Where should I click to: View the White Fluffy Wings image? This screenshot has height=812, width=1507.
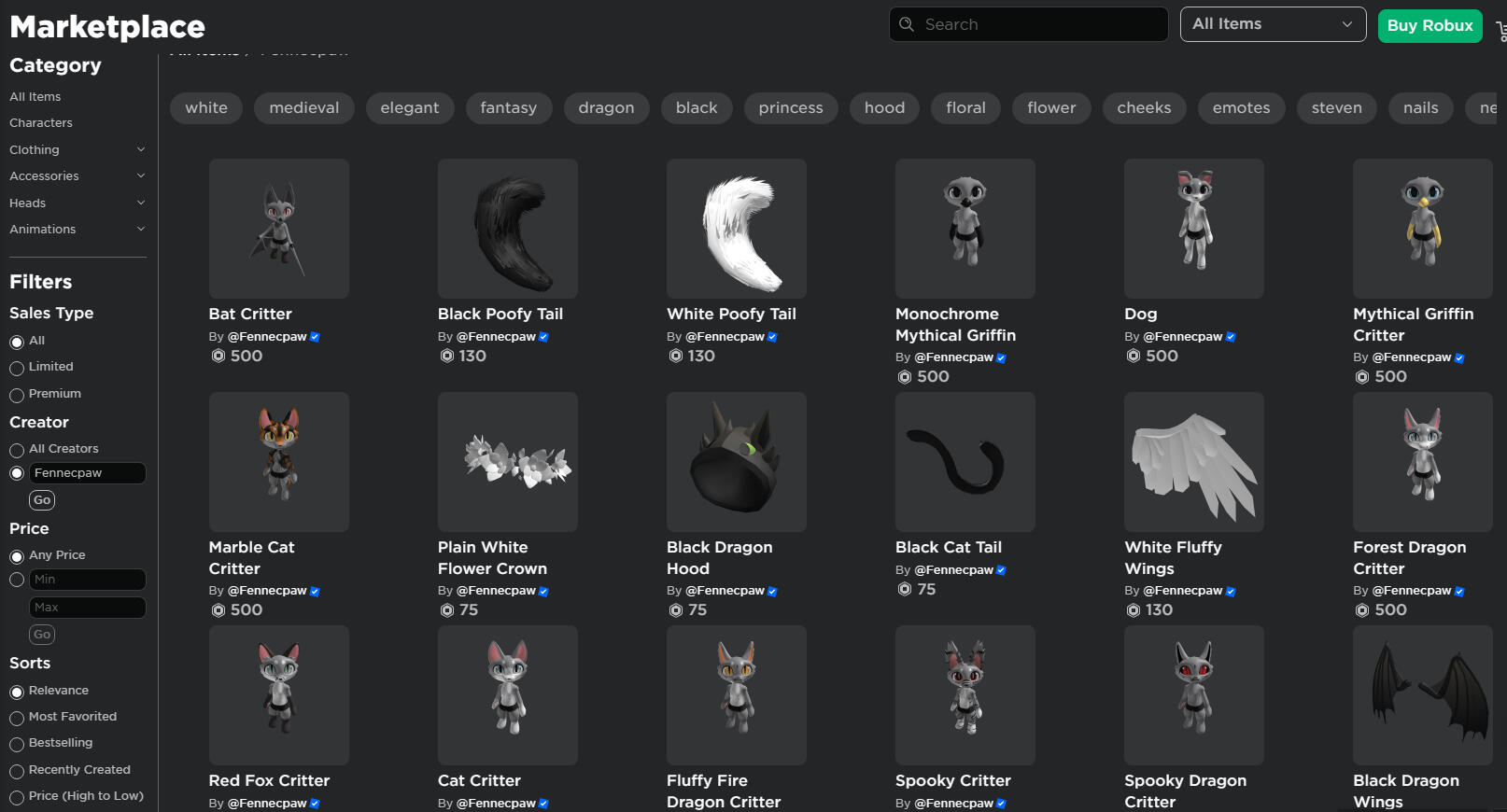(1194, 462)
